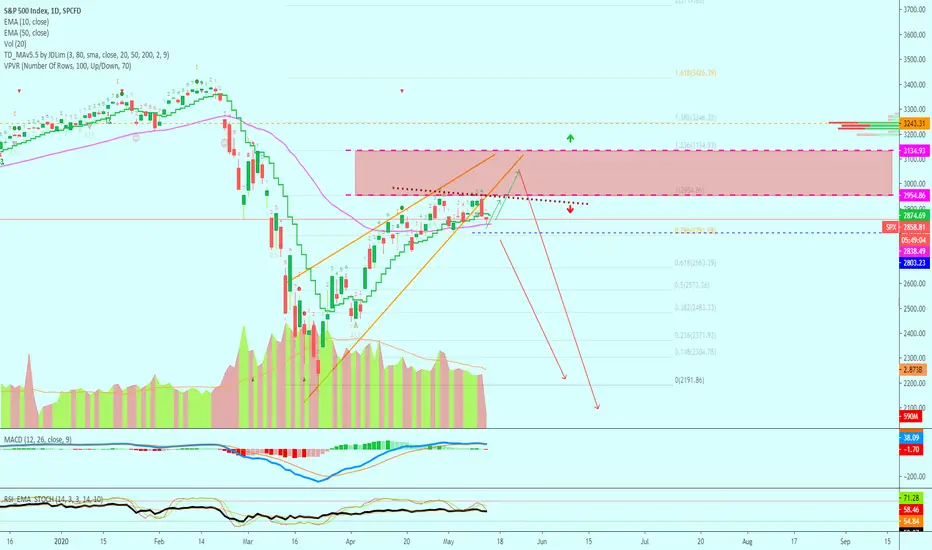Click the 2020 date axis label
This screenshot has height=550, width=932.
point(61,542)
